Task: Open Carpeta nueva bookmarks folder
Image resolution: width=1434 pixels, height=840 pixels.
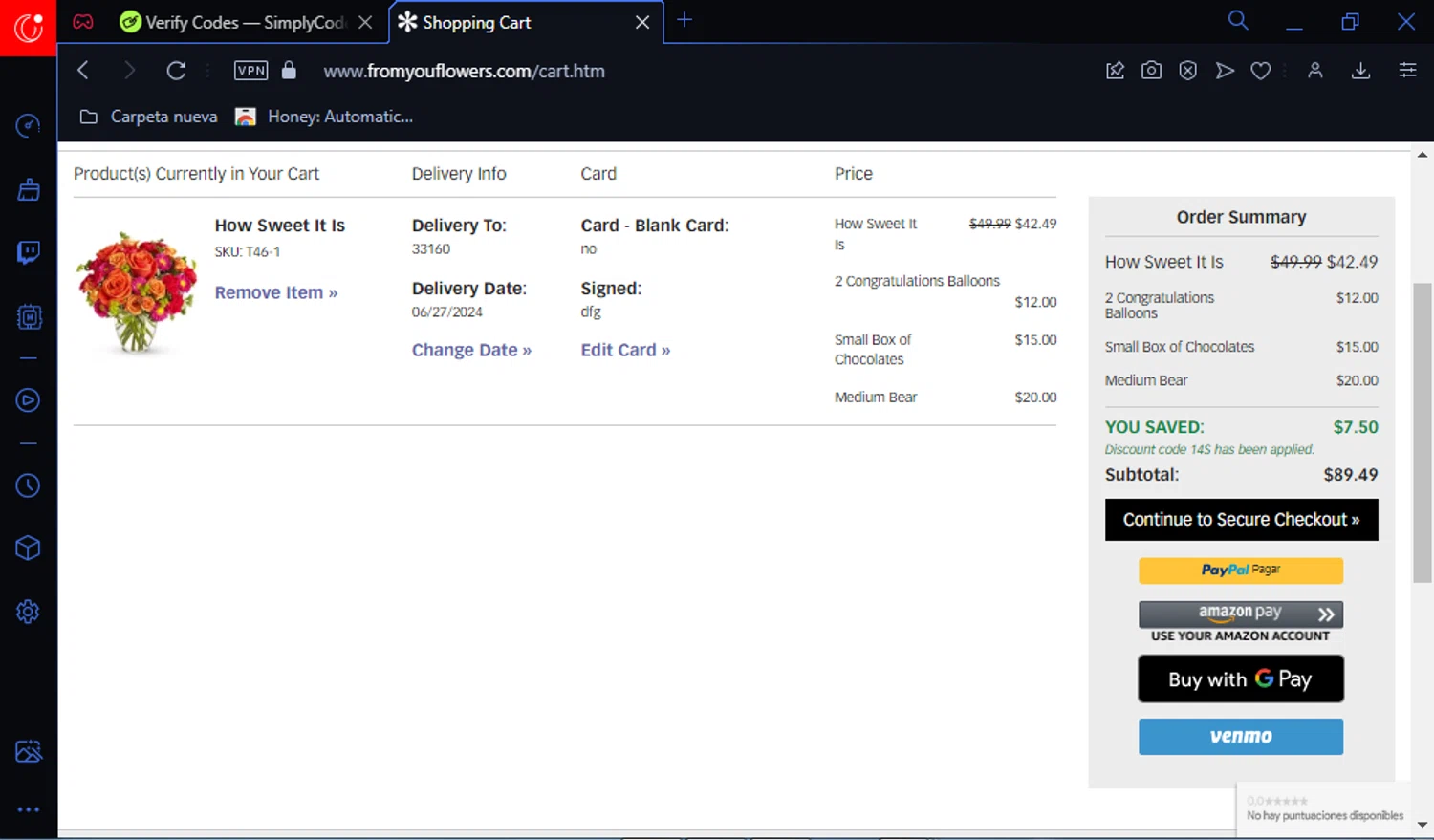Action: pos(149,117)
